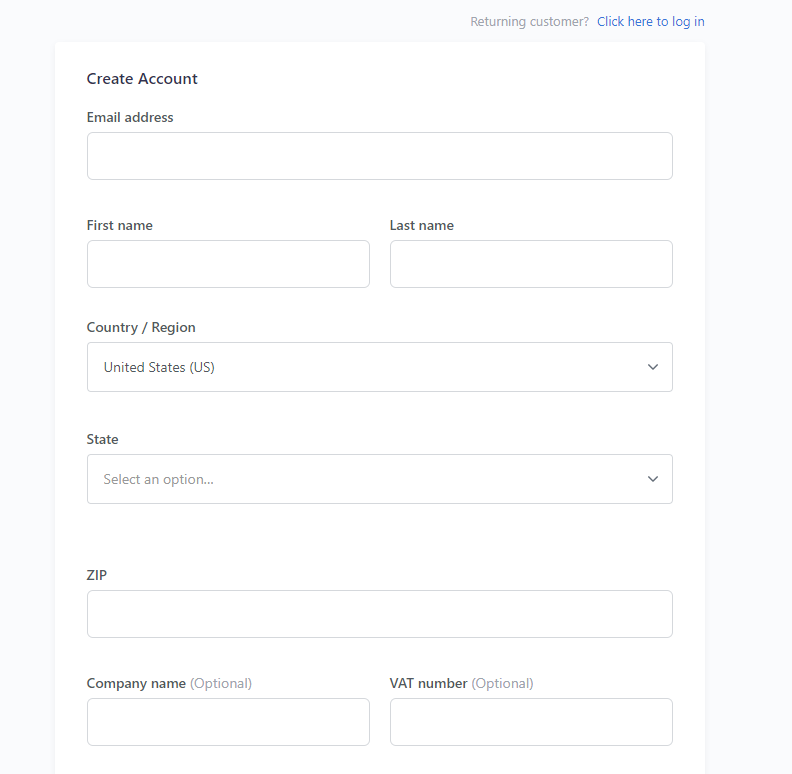Click the chevron arrow in State field
792x774 pixels.
pyautogui.click(x=653, y=479)
